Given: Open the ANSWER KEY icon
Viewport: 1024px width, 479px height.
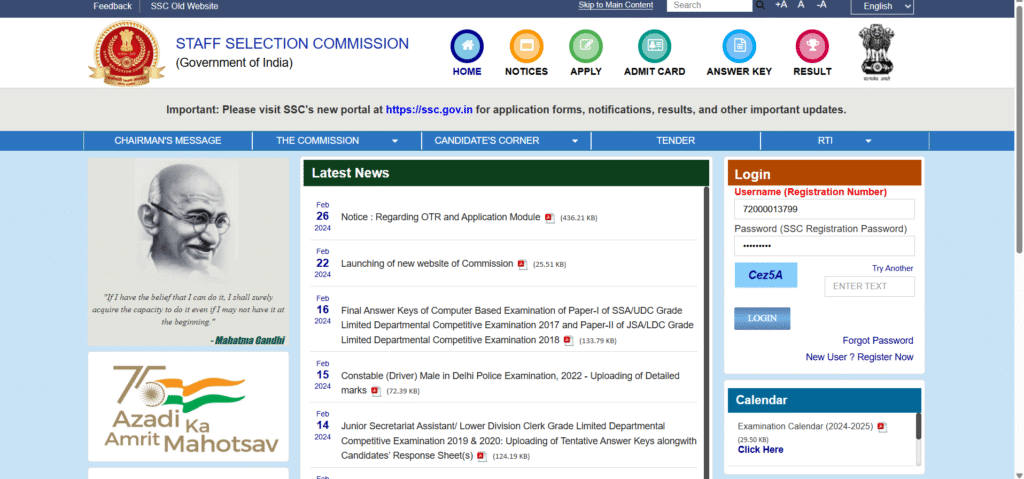Looking at the screenshot, I should pyautogui.click(x=739, y=46).
